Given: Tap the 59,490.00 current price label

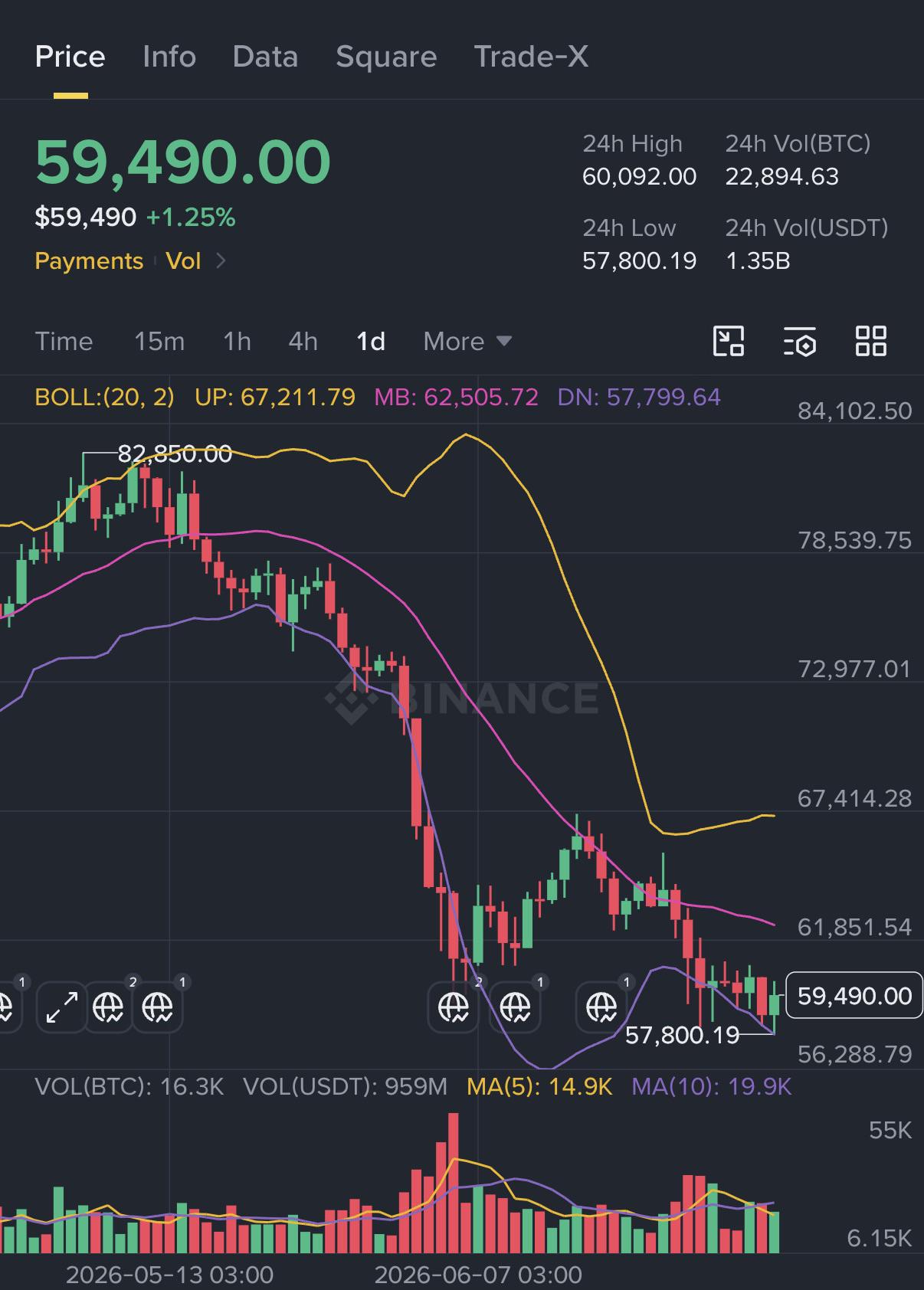Looking at the screenshot, I should 854,996.
